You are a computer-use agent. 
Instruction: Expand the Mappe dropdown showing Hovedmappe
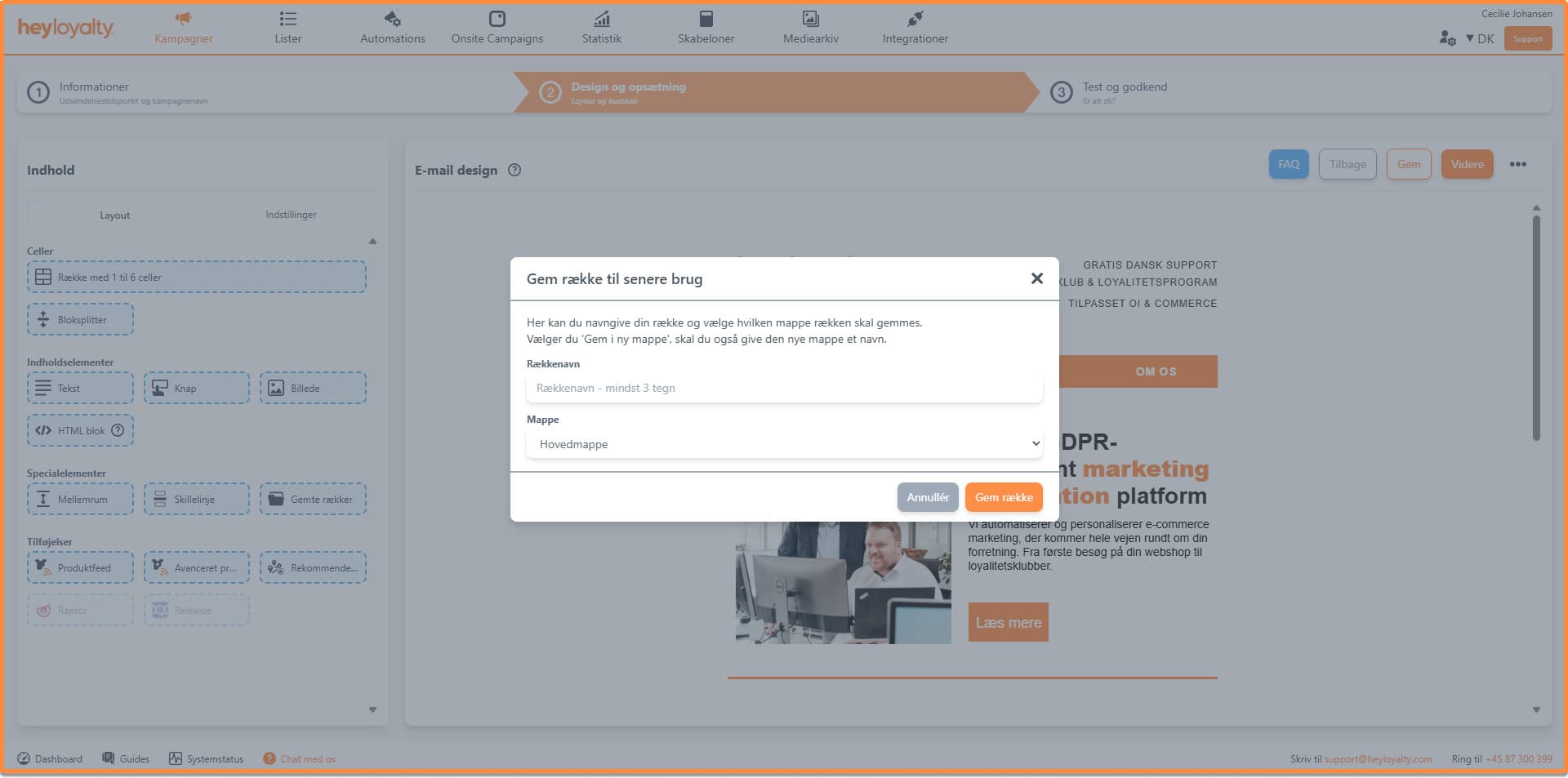[x=784, y=444]
